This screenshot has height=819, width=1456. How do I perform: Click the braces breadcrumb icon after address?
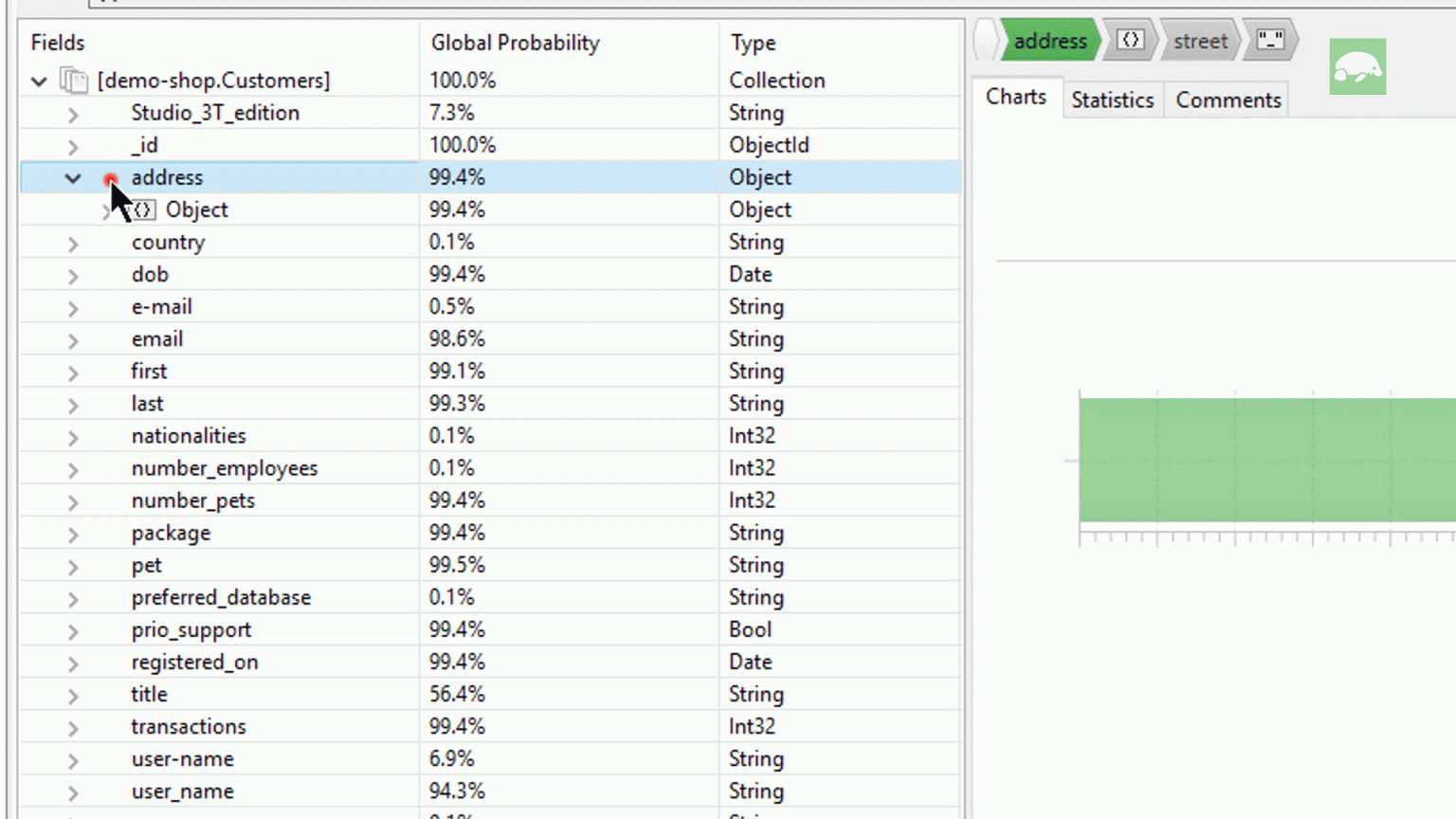point(1130,41)
